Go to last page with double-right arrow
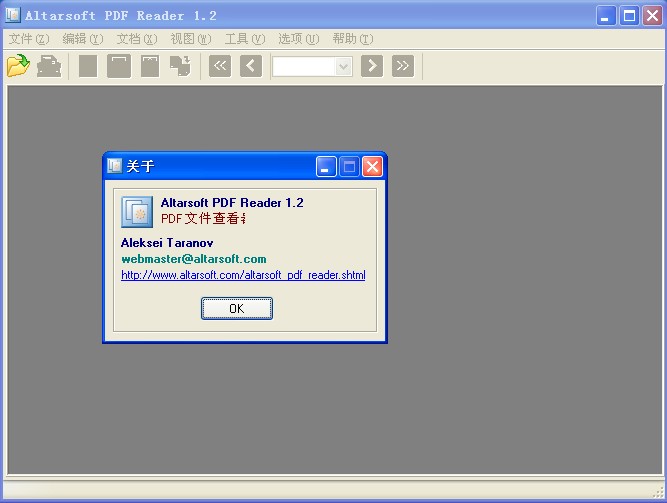667x503 pixels. (403, 66)
